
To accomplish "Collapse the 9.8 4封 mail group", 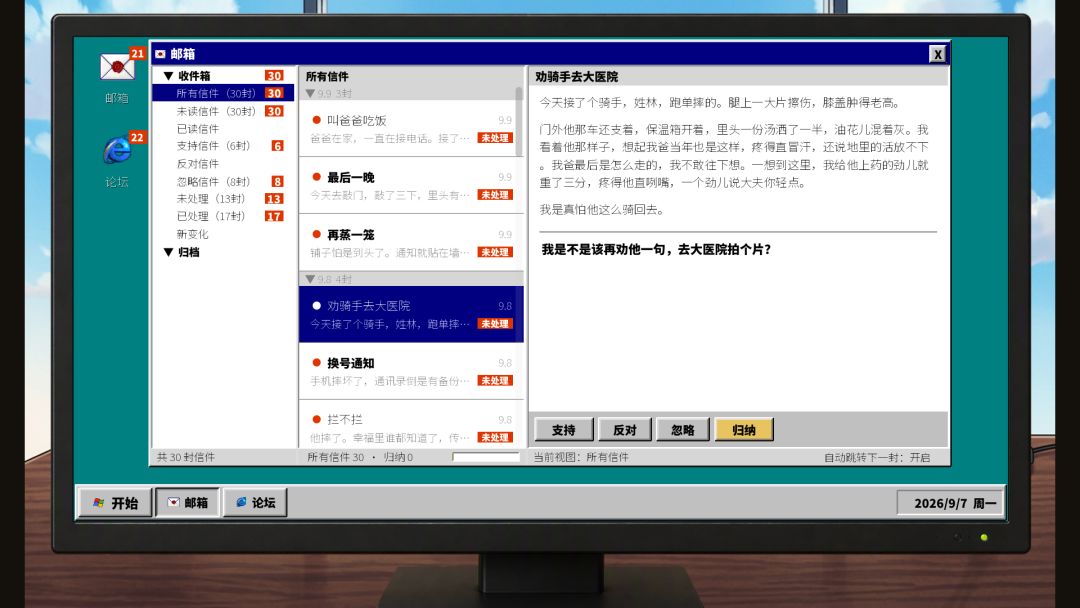I will point(311,279).
